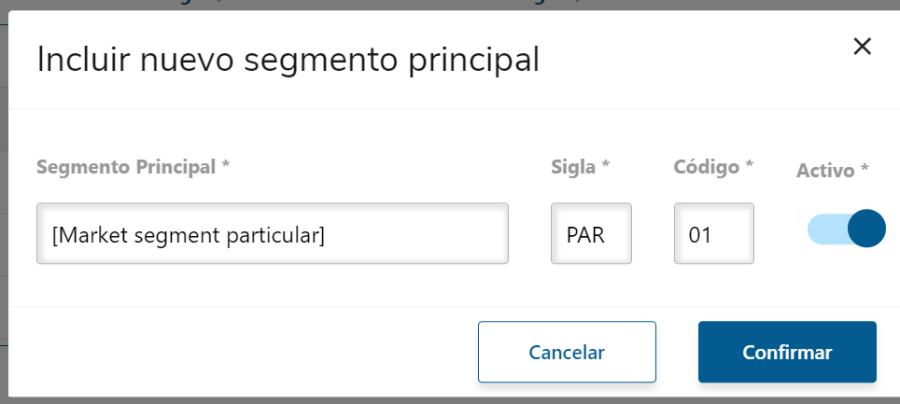Place cursor in '[Market segment particular]' text
The width and height of the screenshot is (900, 404).
click(188, 235)
